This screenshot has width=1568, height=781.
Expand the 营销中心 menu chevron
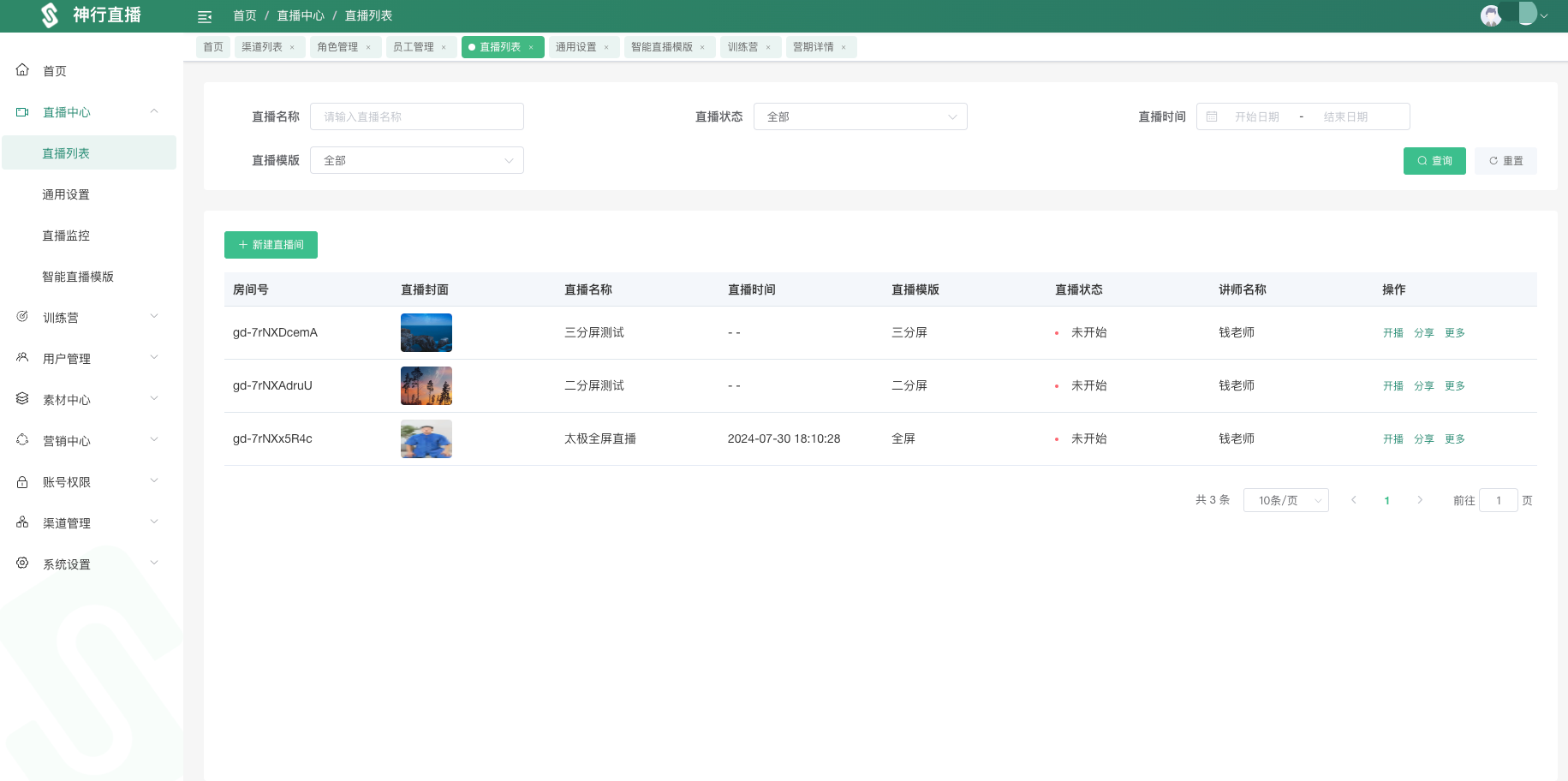[x=154, y=440]
